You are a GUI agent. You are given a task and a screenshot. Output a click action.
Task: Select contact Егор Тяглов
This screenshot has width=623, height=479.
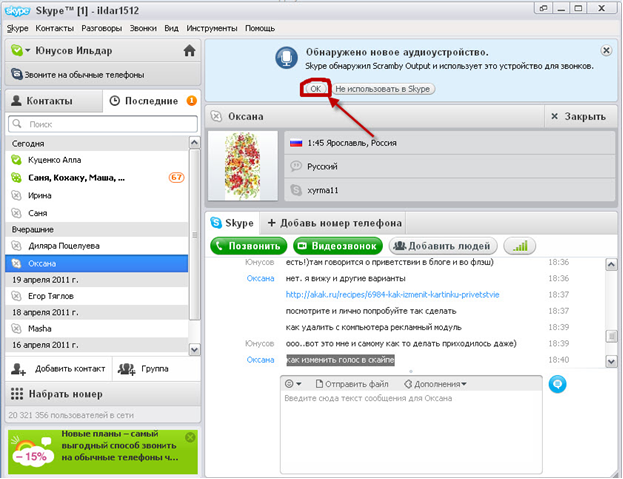97,296
